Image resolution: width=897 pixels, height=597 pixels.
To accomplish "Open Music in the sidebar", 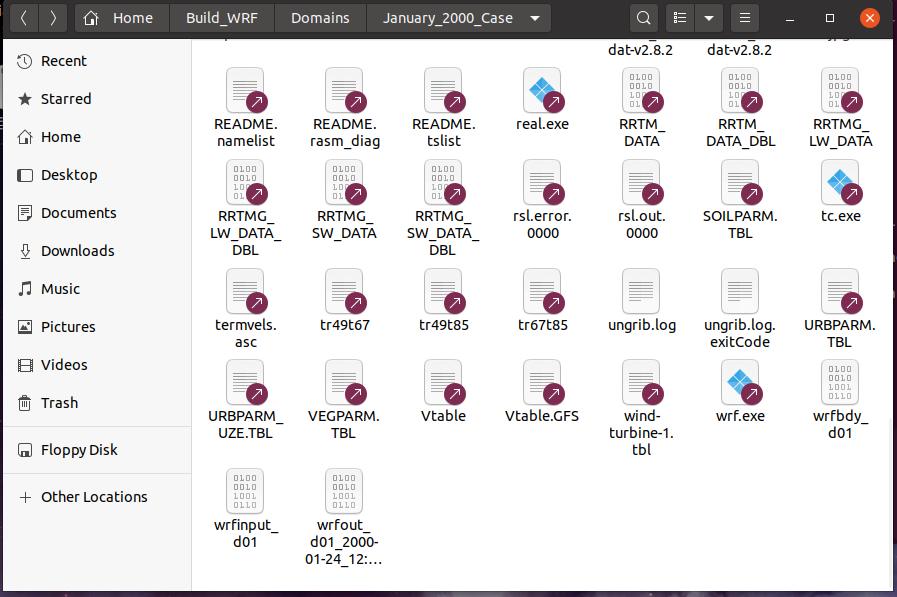I will [97, 289].
